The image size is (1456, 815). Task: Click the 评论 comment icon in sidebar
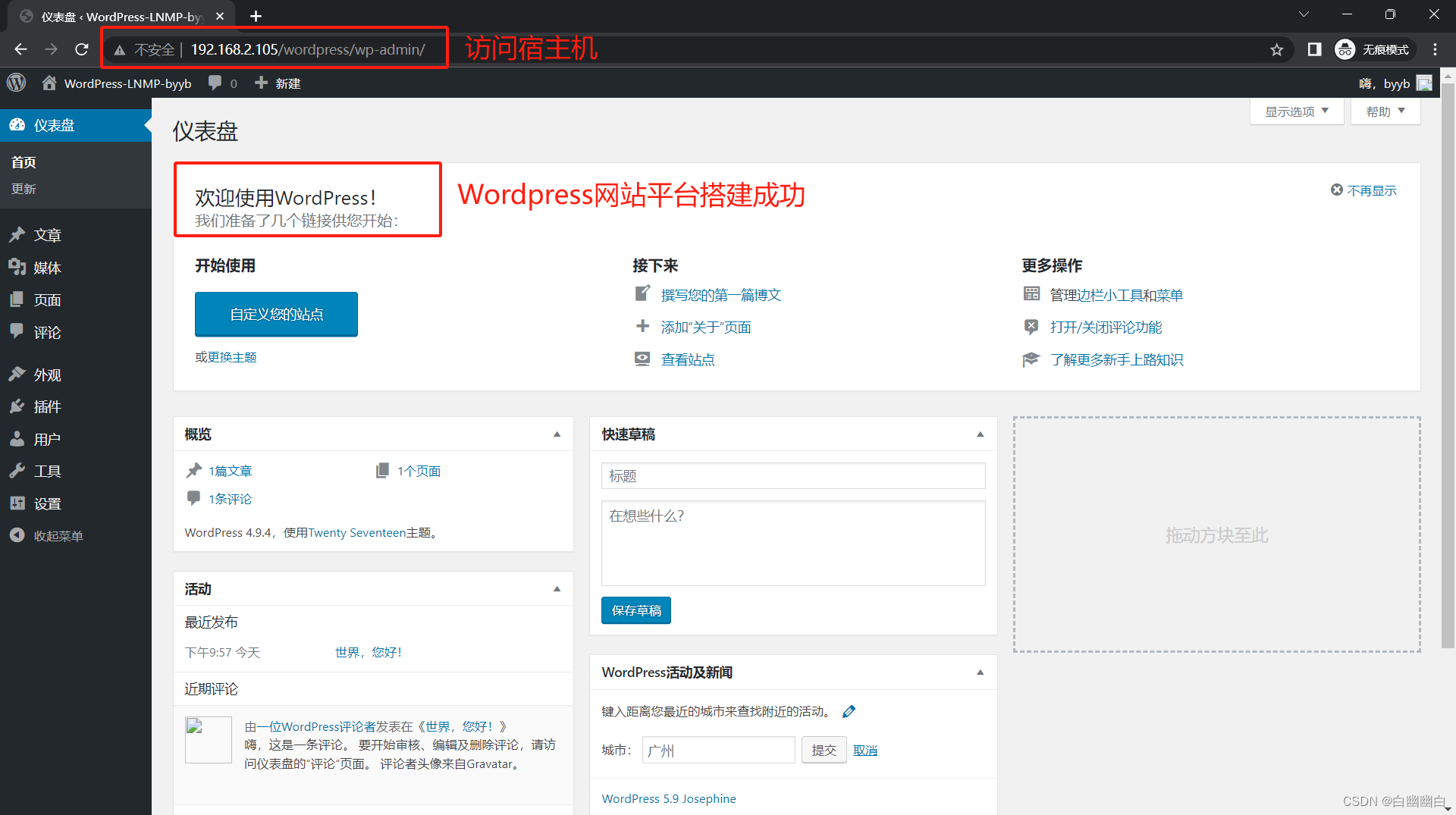[17, 331]
